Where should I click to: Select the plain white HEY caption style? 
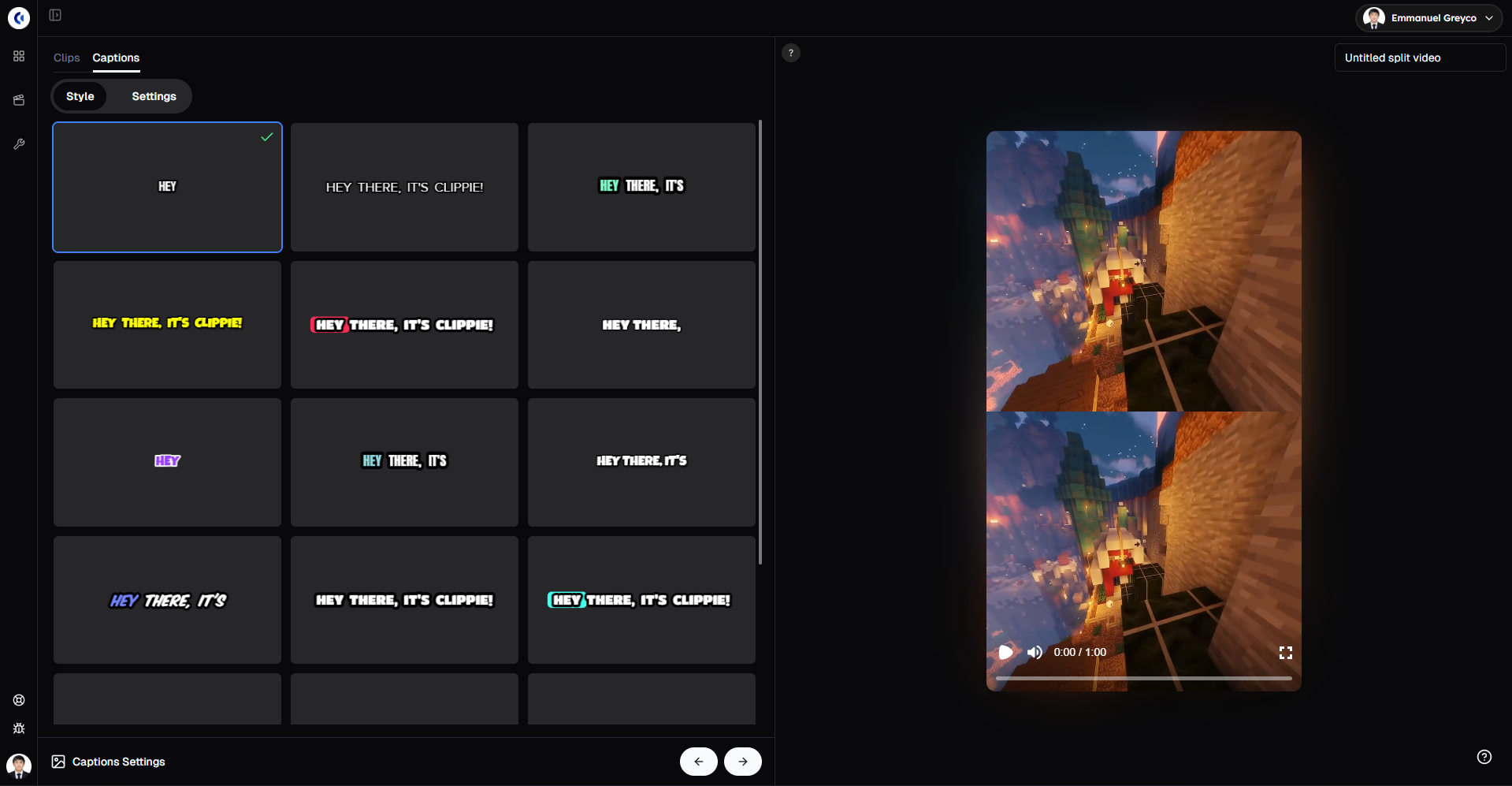(x=167, y=187)
